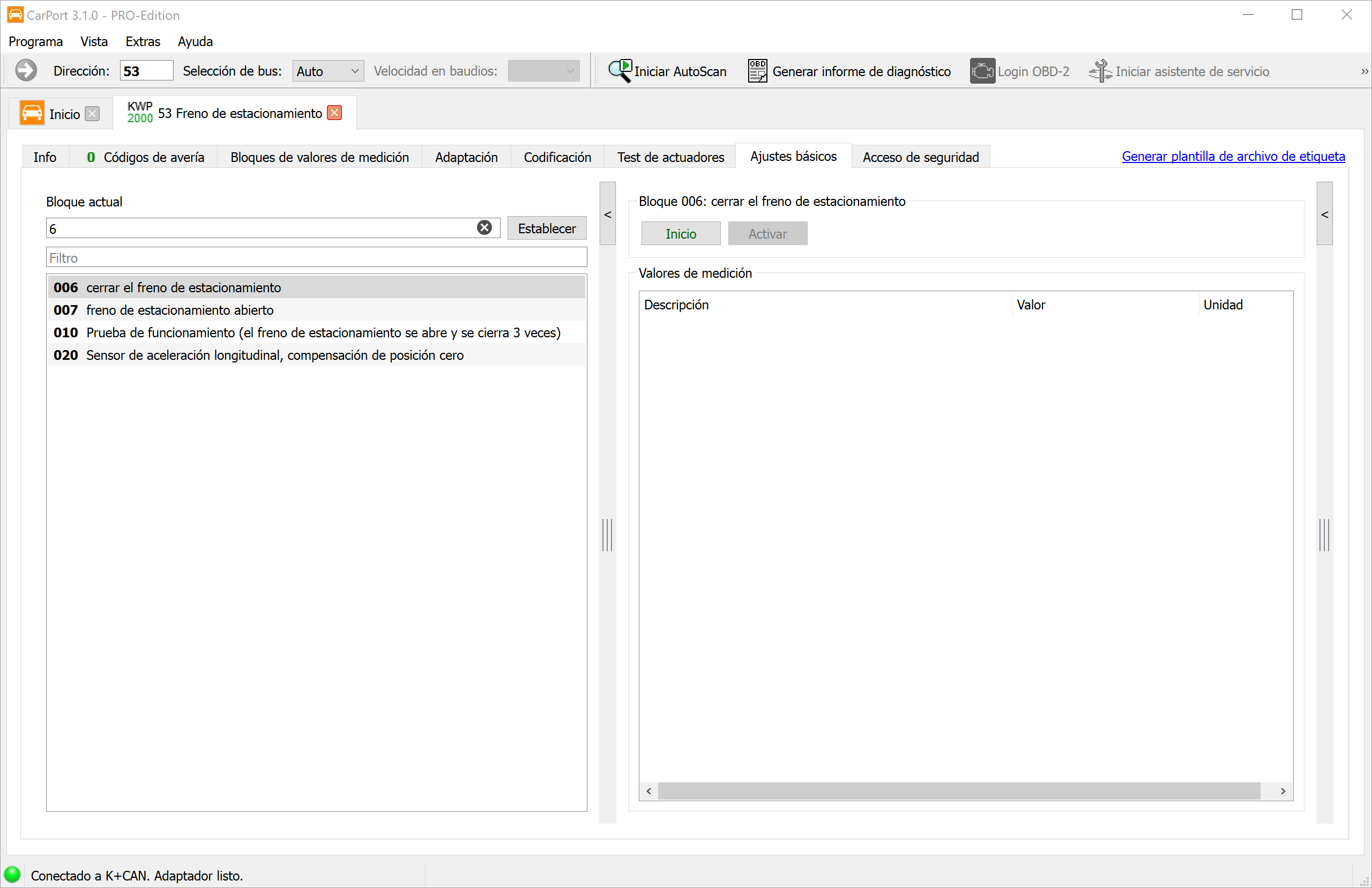
Task: Open the Selección de bus dropdown
Action: pyautogui.click(x=328, y=71)
